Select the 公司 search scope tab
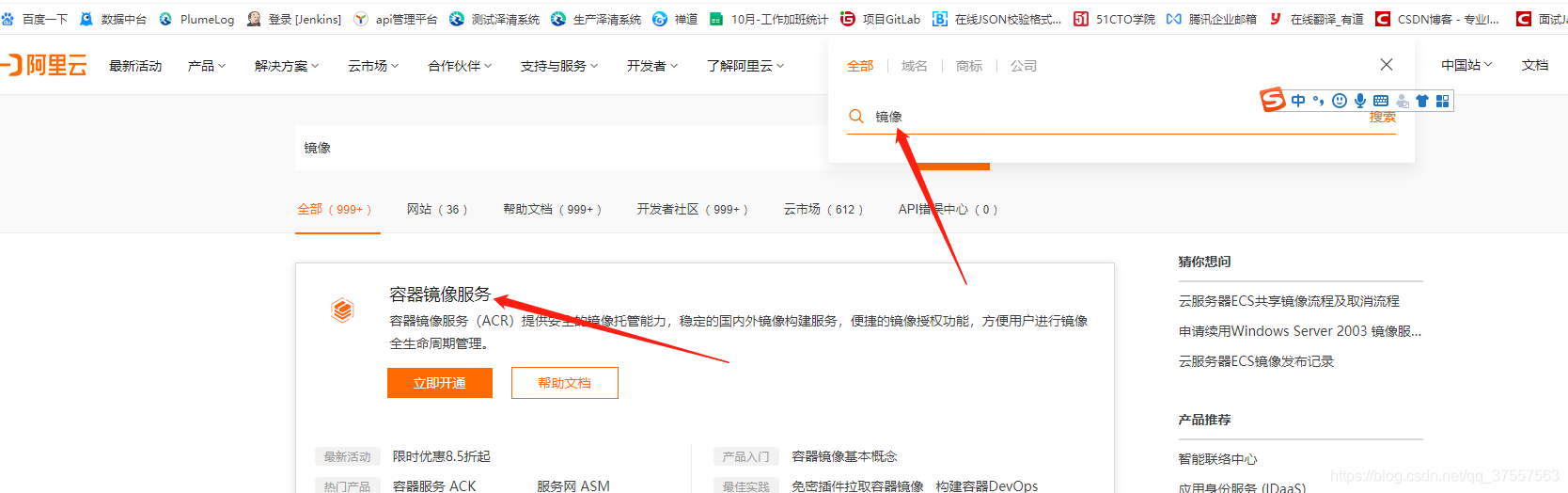This screenshot has height=493, width=1568. point(1024,66)
